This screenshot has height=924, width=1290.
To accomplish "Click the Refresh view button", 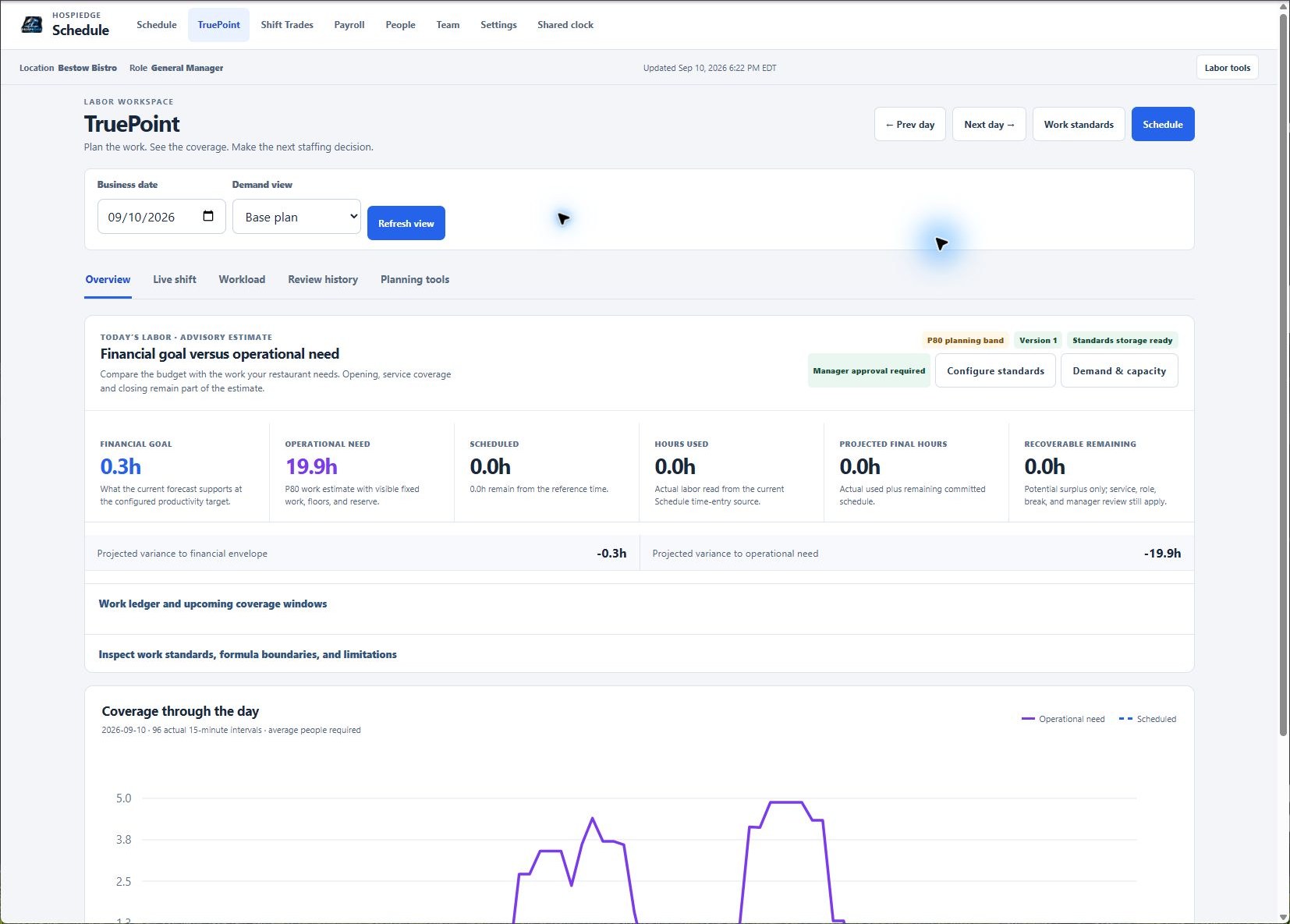I will [406, 223].
